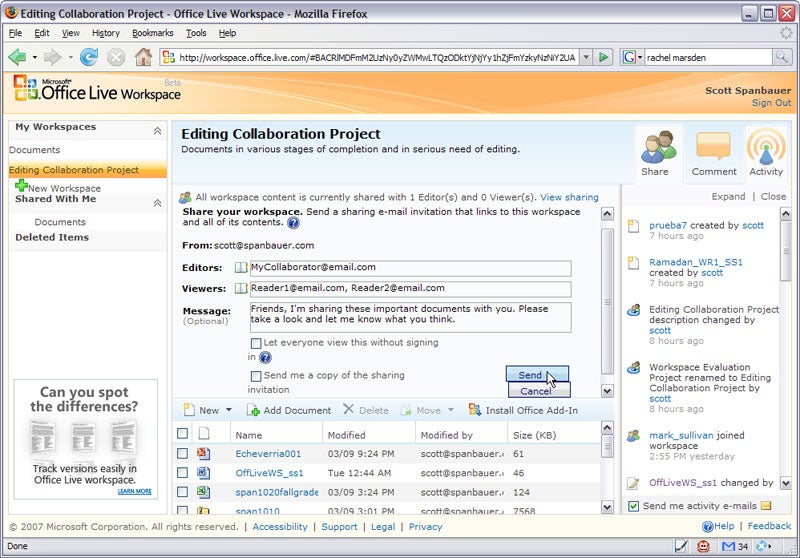
Task: Click the 'Can you spot the differences' ad thumbnail
Action: [x=85, y=438]
